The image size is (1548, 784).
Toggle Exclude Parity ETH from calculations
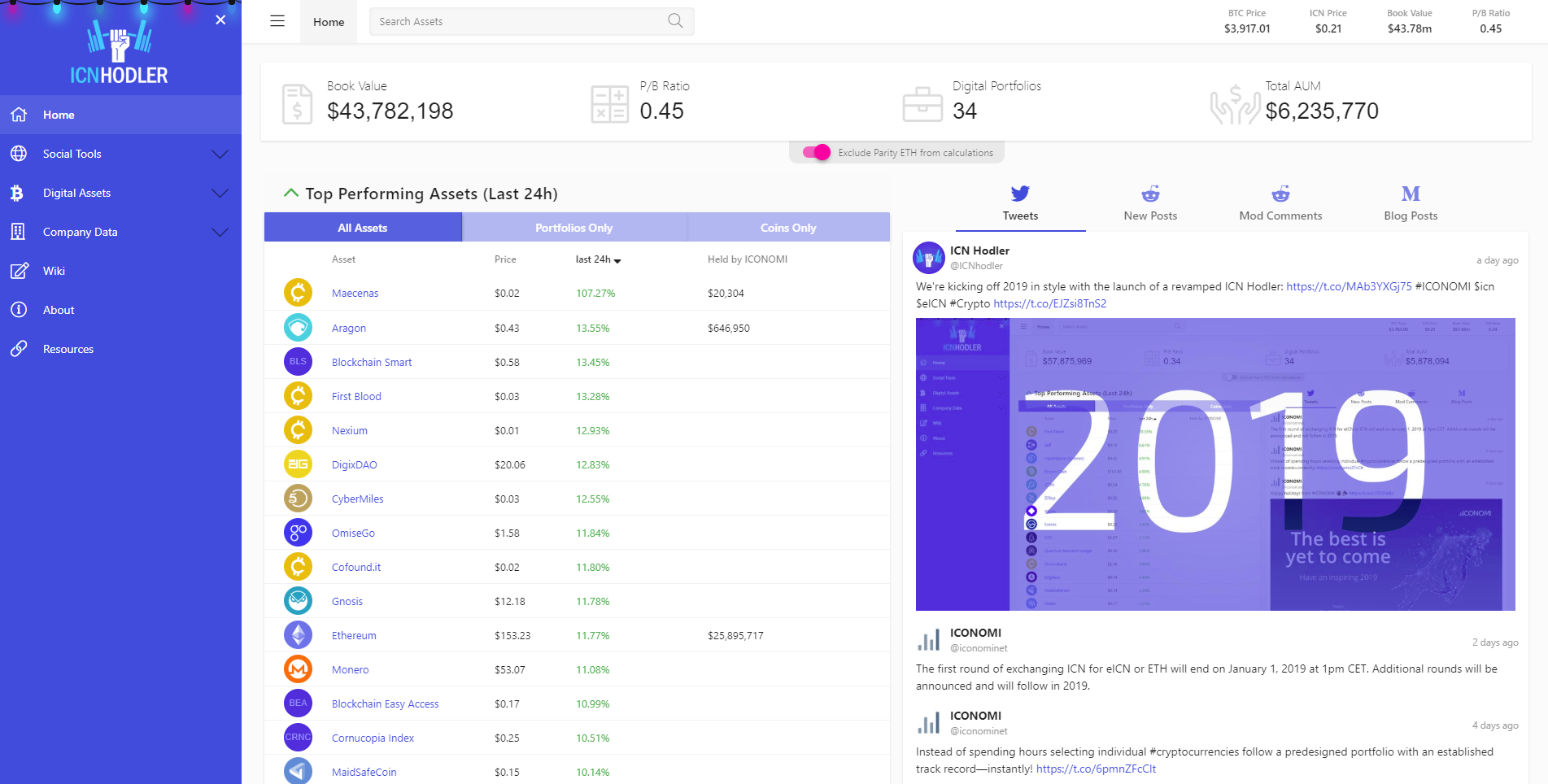(817, 152)
